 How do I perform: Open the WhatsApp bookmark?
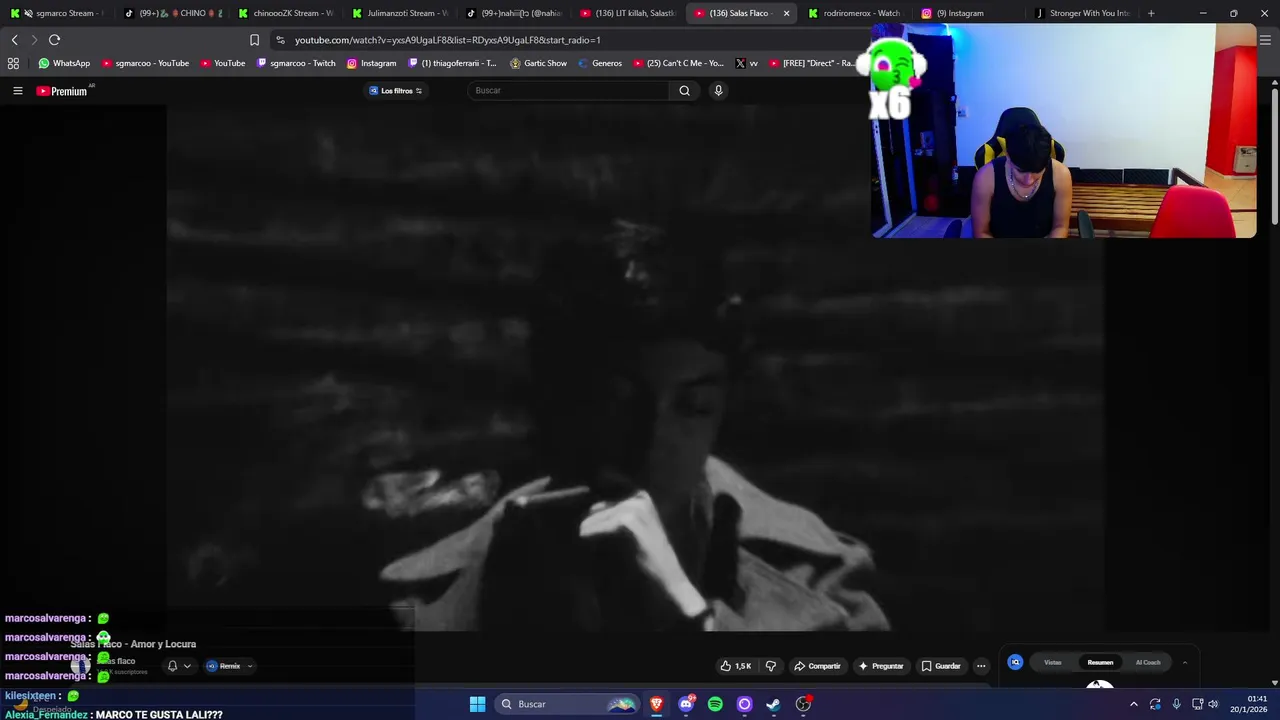[x=64, y=63]
